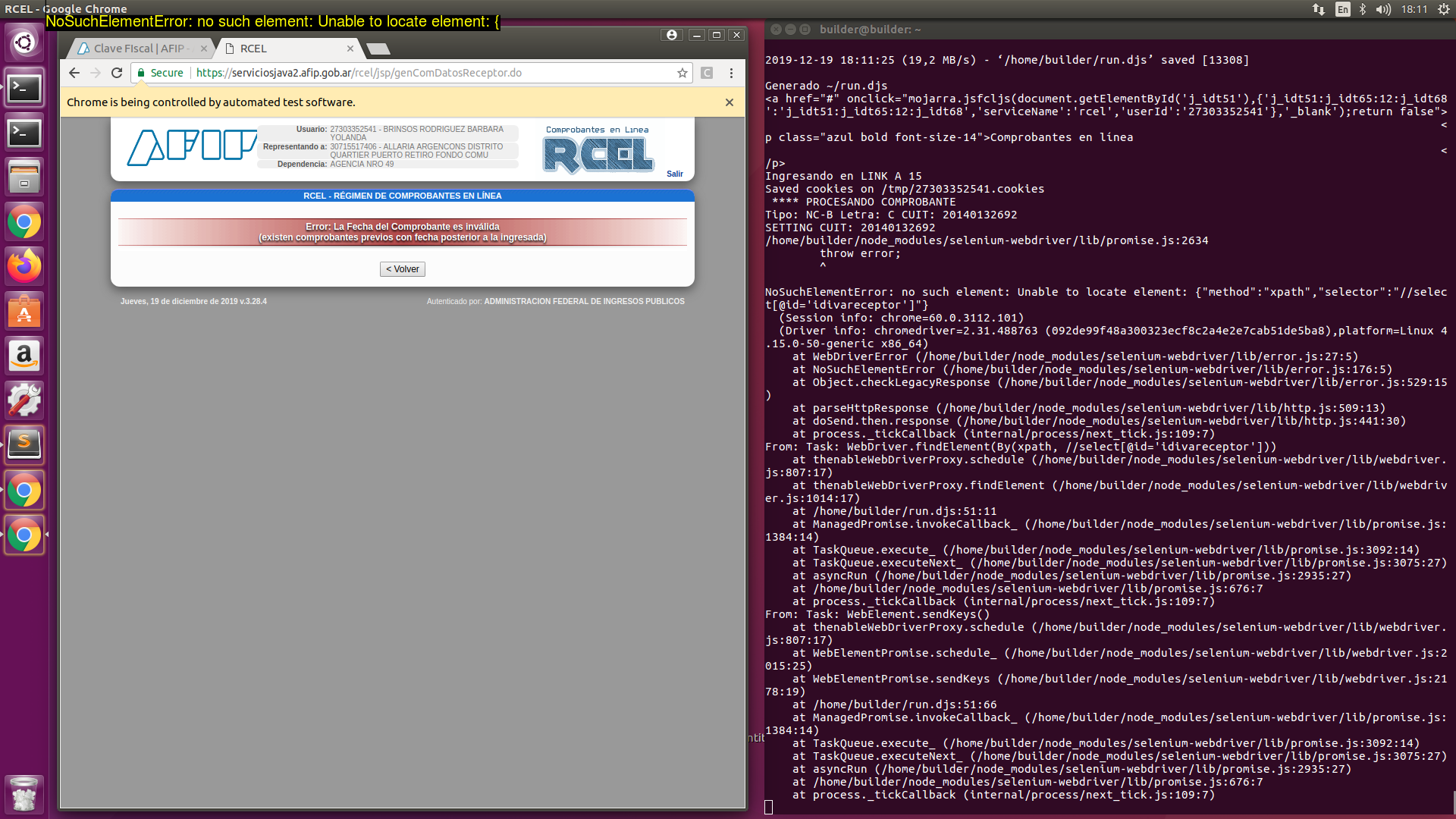Viewport: 1456px width, 819px height.
Task: Click 'NoSuchElementError' line in terminal output
Action: click(x=1106, y=299)
